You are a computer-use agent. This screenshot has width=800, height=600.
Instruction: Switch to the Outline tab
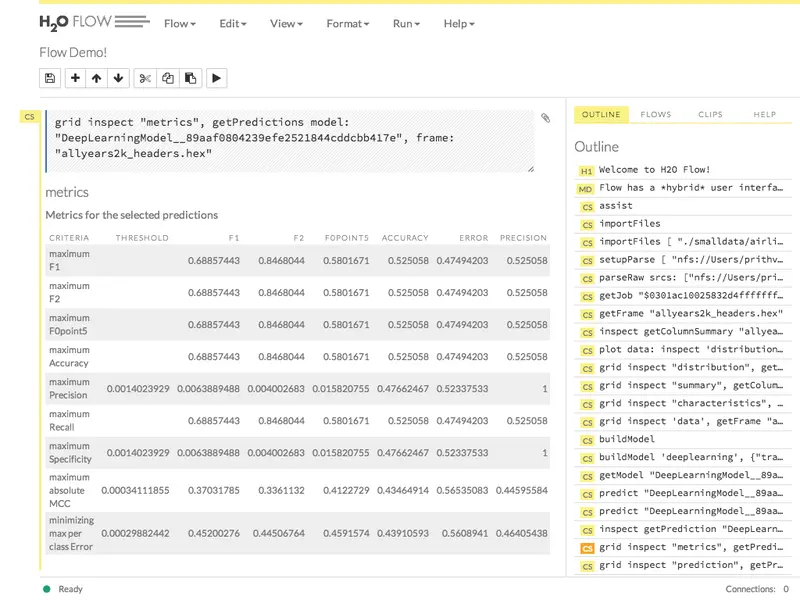(x=601, y=114)
